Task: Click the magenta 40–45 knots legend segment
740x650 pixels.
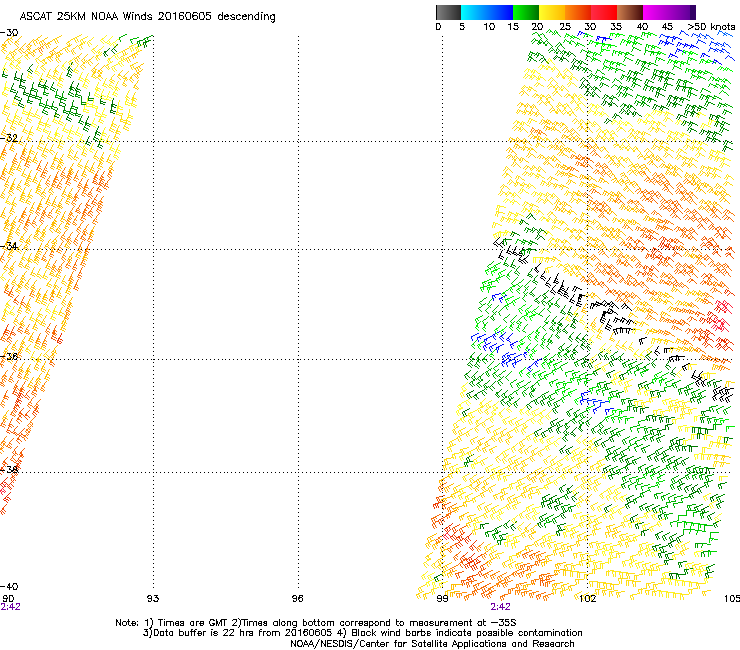Action: coord(656,12)
